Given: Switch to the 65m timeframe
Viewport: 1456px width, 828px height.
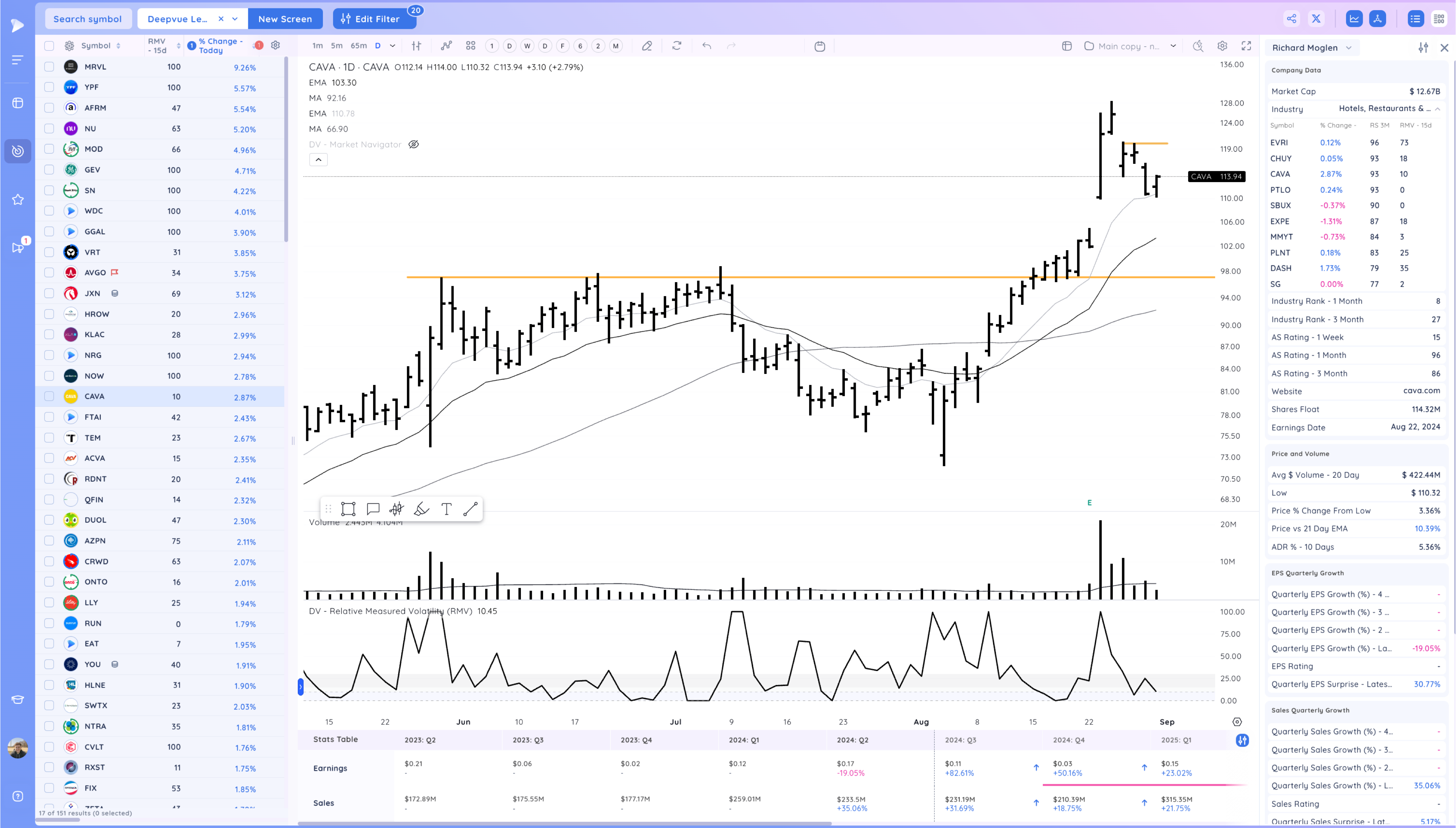Looking at the screenshot, I should (358, 46).
